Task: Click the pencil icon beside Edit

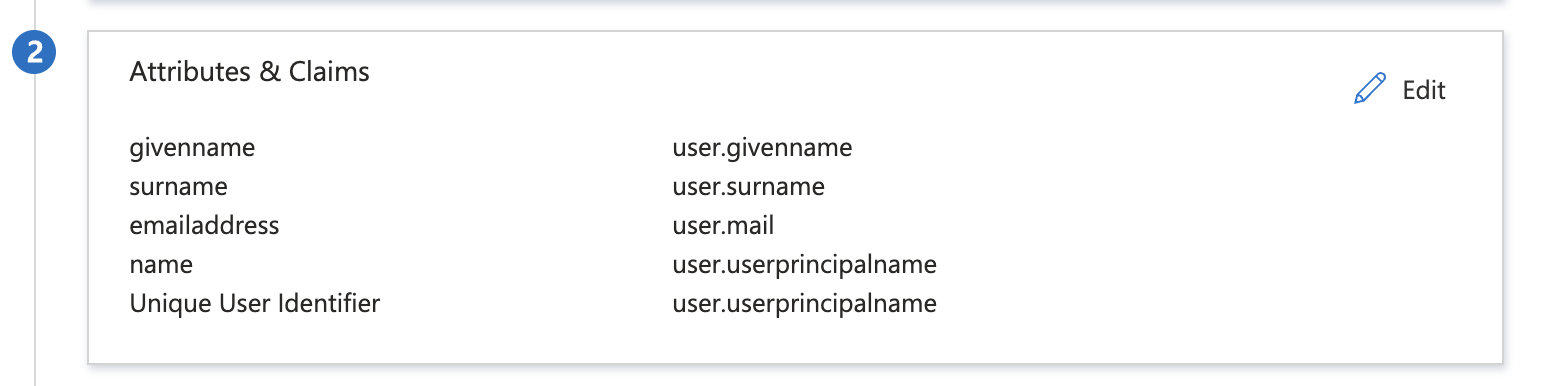Action: [x=1370, y=89]
